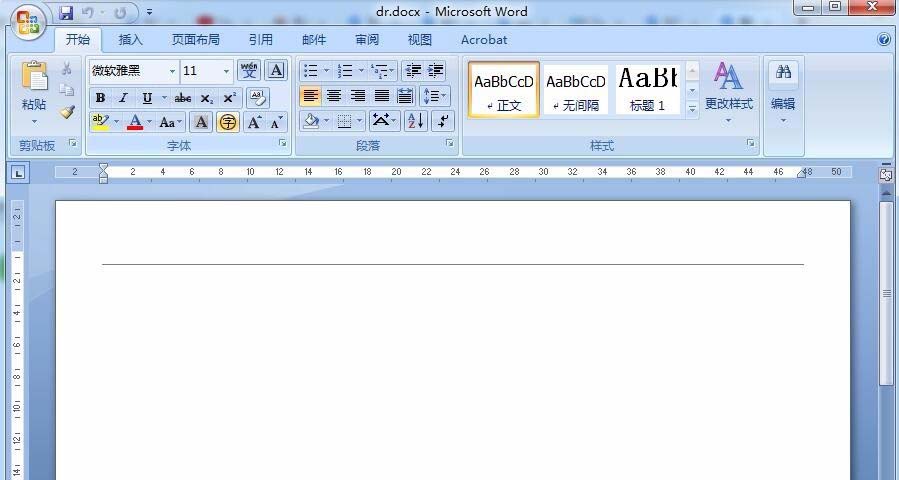Apply distributed alignment
899x480 pixels.
click(x=405, y=96)
